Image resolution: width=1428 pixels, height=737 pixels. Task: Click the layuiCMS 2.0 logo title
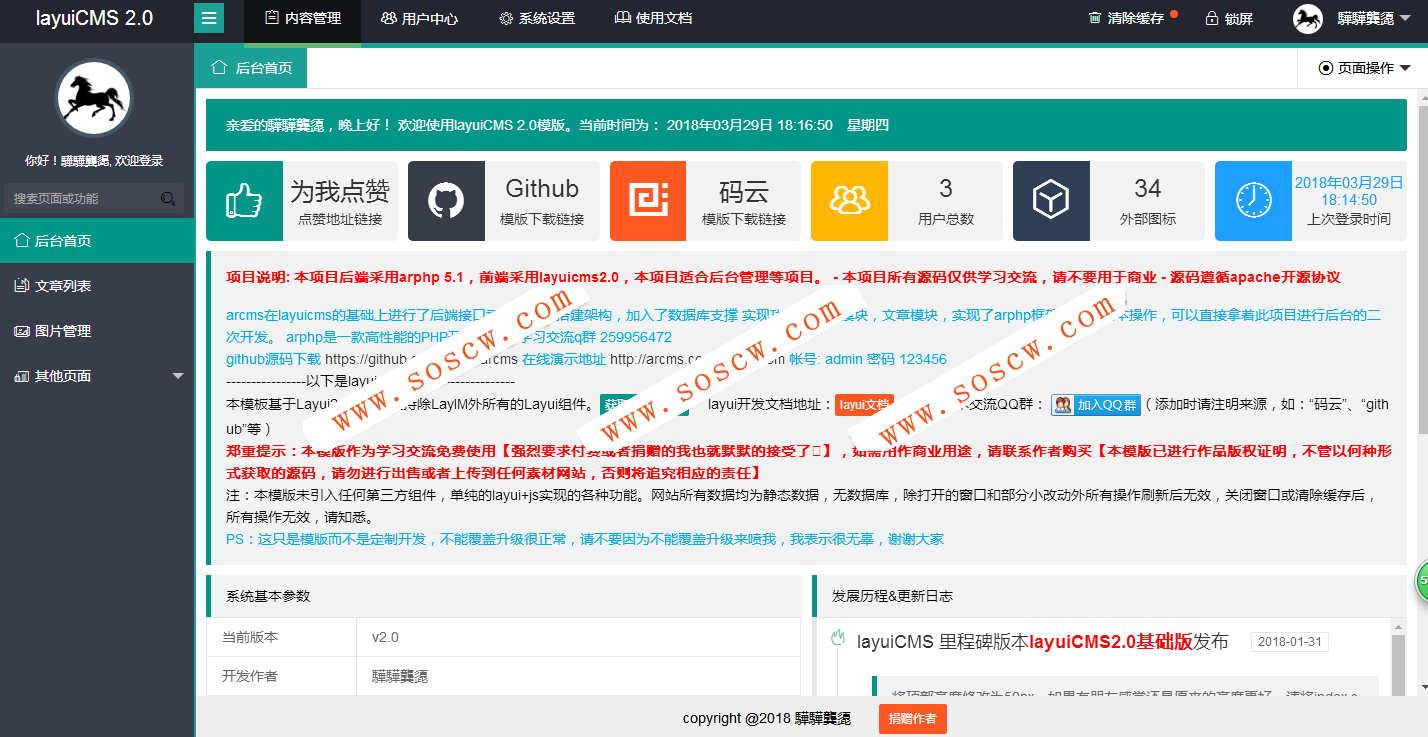coord(95,18)
